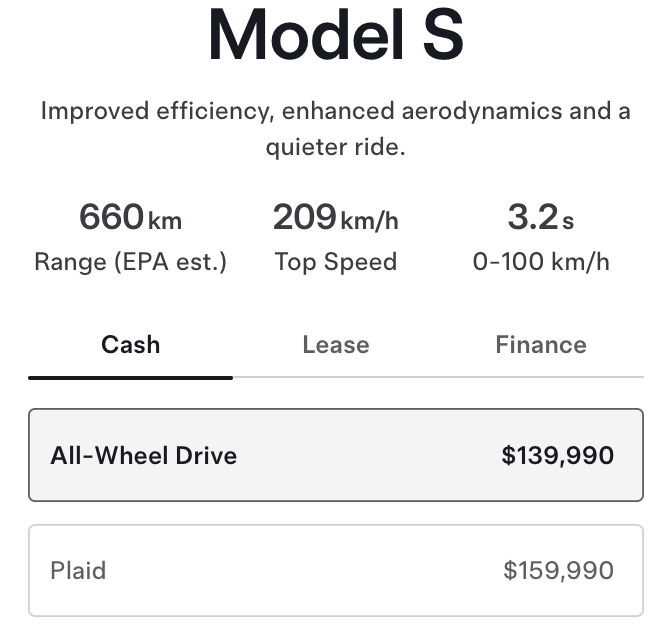The width and height of the screenshot is (664, 640).
Task: Click the 3.2 s acceleration figure
Action: point(540,217)
